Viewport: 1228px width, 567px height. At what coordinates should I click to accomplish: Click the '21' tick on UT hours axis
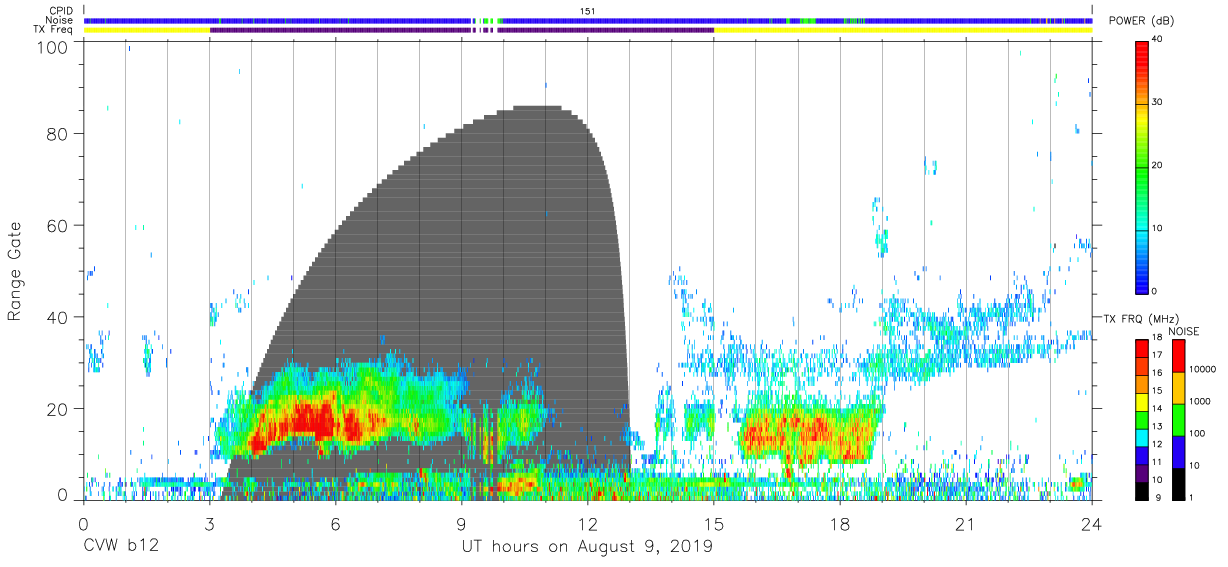[965, 524]
